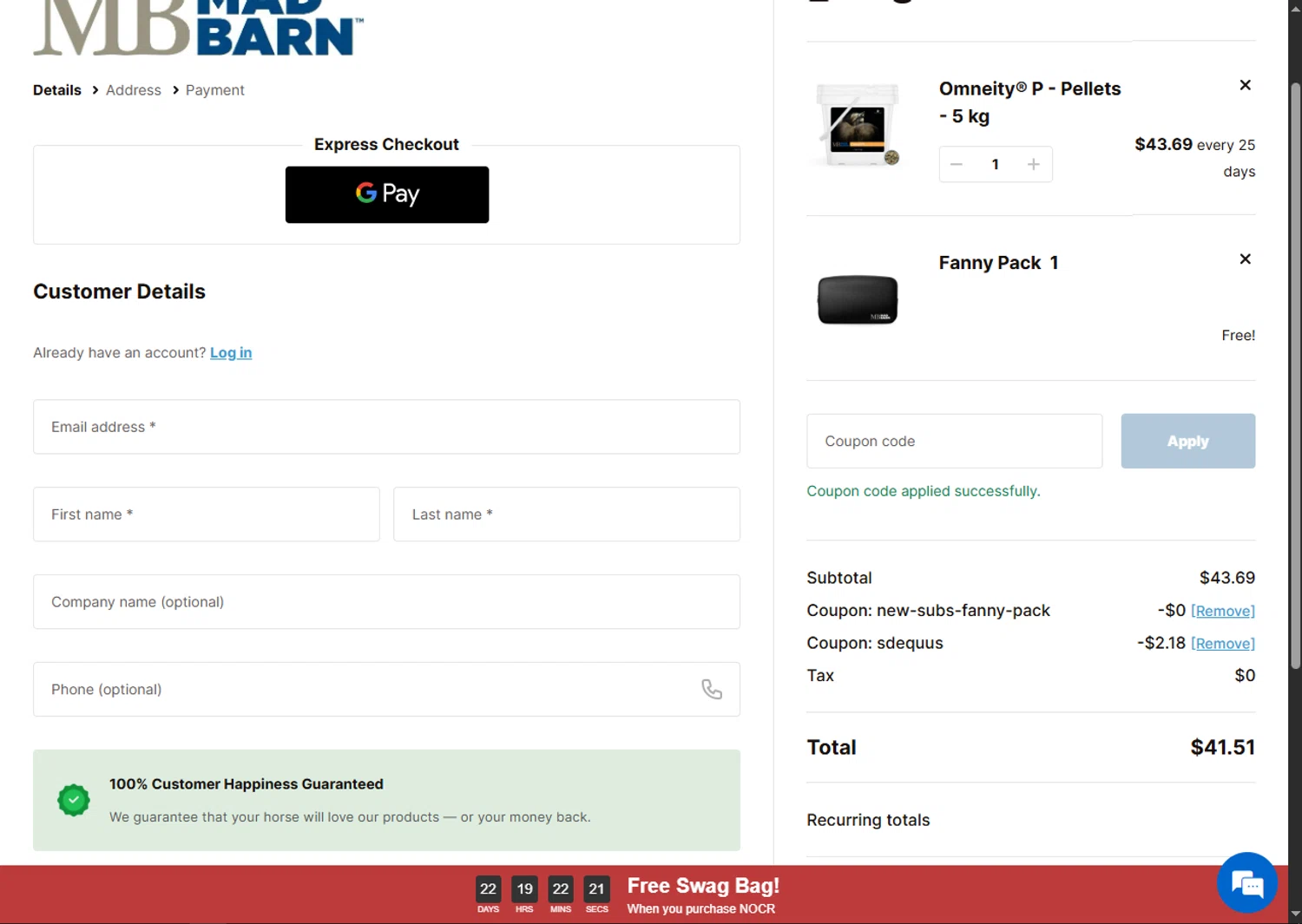Pay with the Google Pay button
Image resolution: width=1302 pixels, height=924 pixels.
387,194
